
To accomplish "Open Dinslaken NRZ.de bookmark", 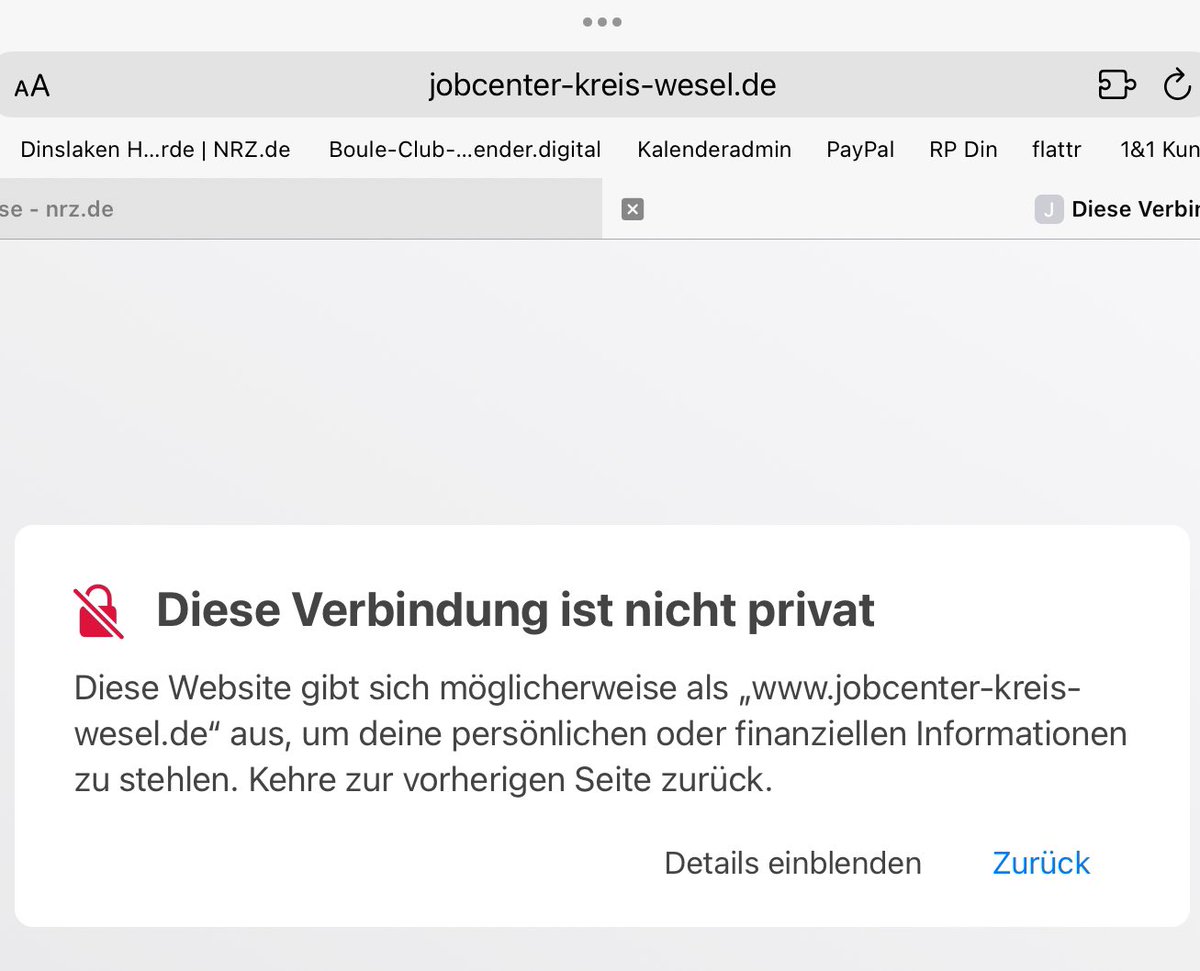I will click(155, 150).
